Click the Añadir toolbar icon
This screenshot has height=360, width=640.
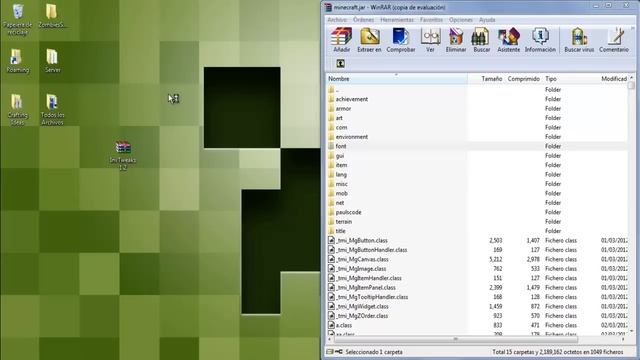click(x=341, y=40)
